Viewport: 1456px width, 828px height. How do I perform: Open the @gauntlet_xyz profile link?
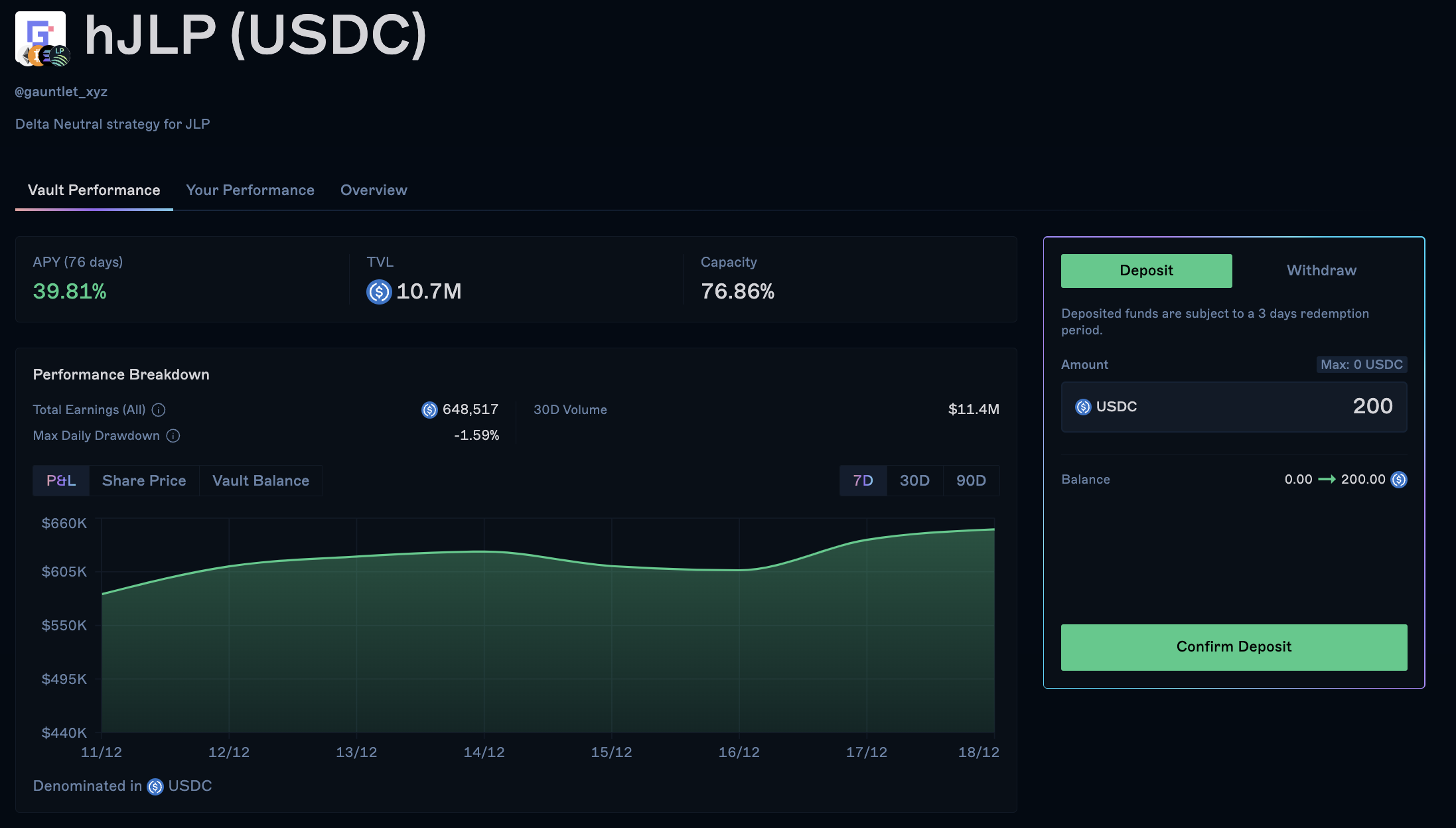pos(60,92)
